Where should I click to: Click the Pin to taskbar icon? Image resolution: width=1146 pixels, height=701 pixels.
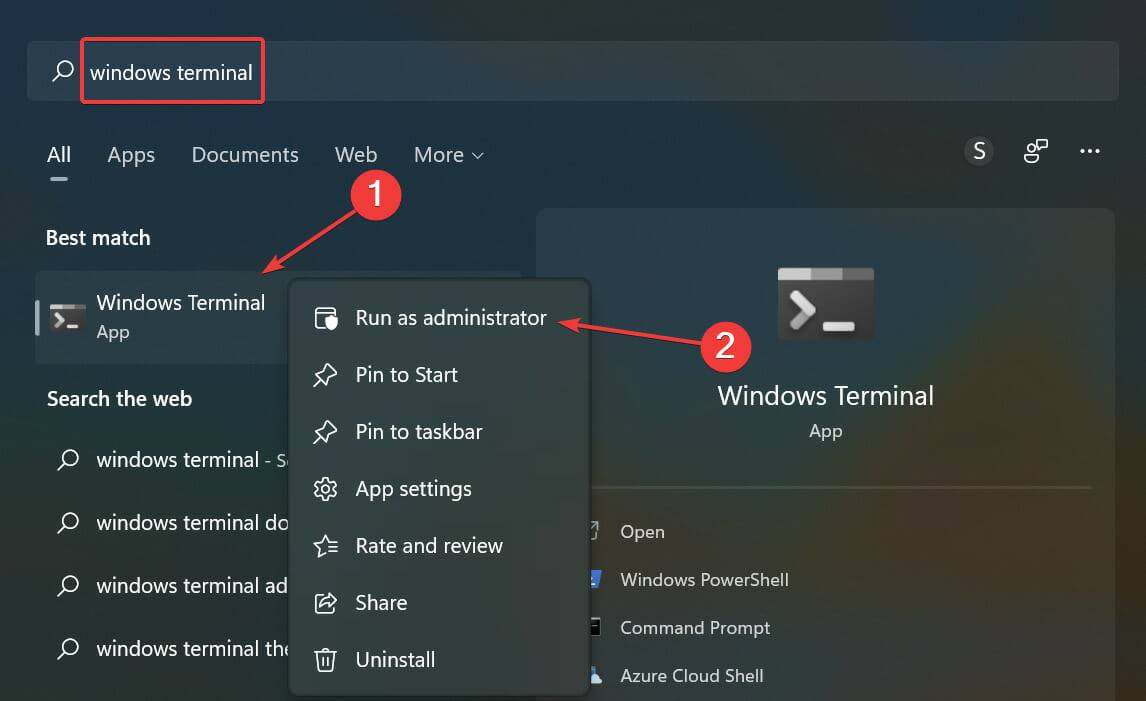(x=325, y=431)
